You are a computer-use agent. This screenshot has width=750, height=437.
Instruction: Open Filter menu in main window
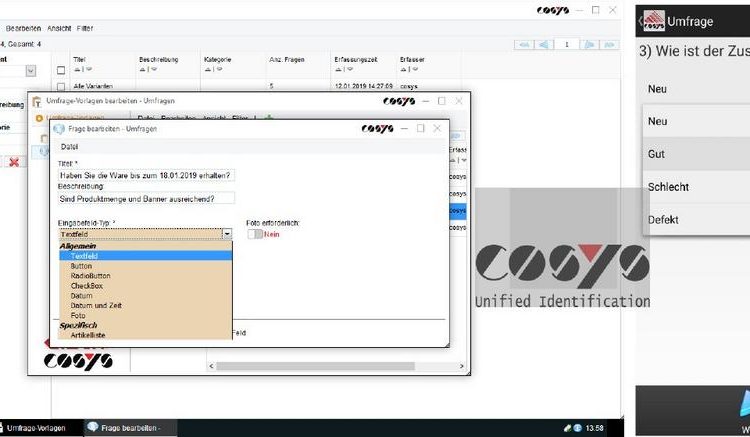point(85,29)
